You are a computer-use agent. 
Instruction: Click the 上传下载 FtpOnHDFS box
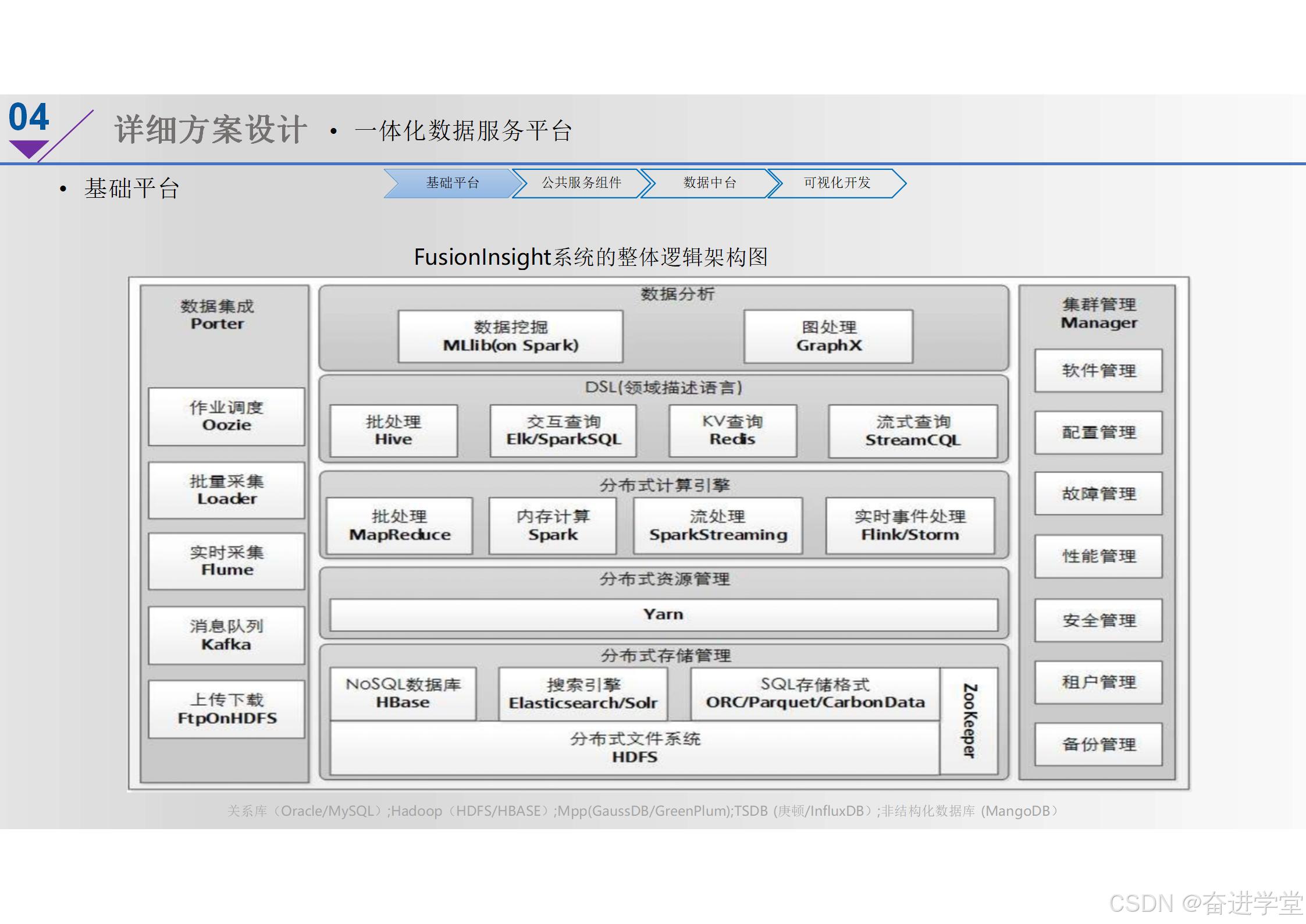coord(226,709)
